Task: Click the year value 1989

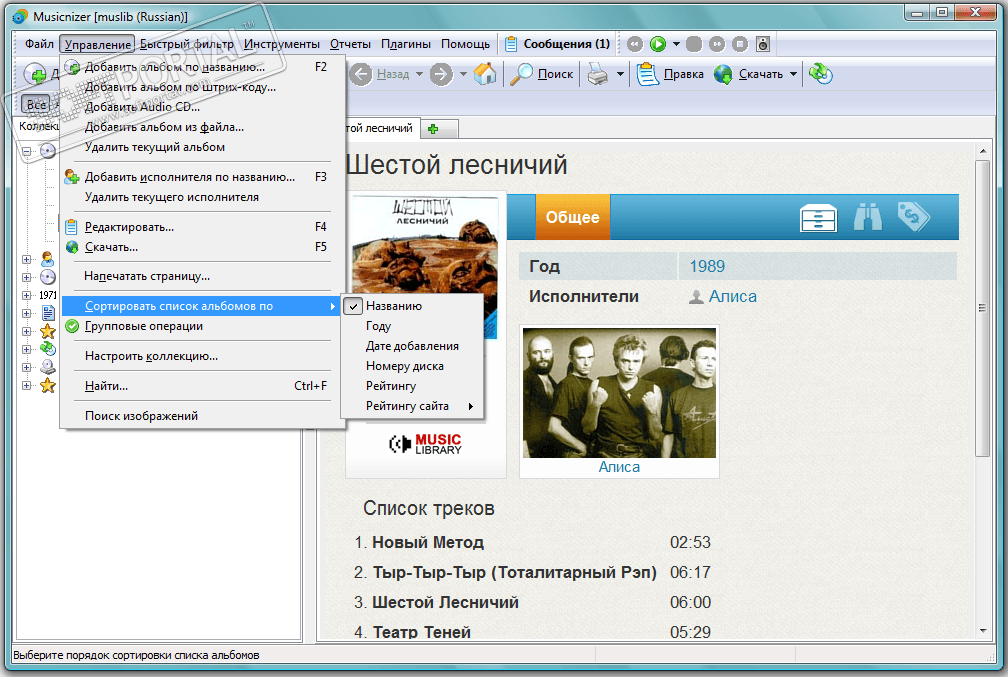Action: 707,266
